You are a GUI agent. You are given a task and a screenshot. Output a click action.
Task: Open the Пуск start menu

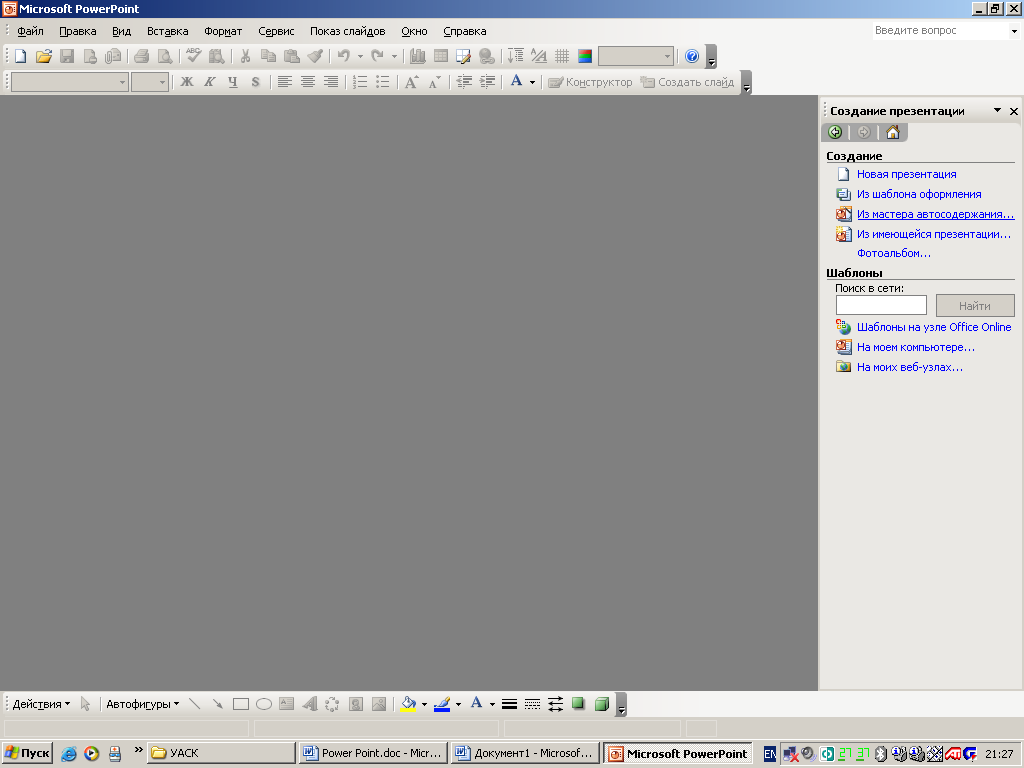(x=27, y=753)
